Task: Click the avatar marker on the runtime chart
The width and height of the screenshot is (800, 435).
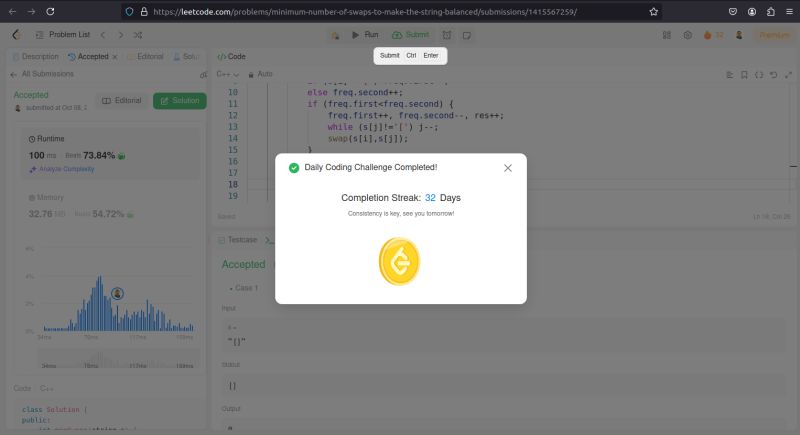Action: [117, 293]
